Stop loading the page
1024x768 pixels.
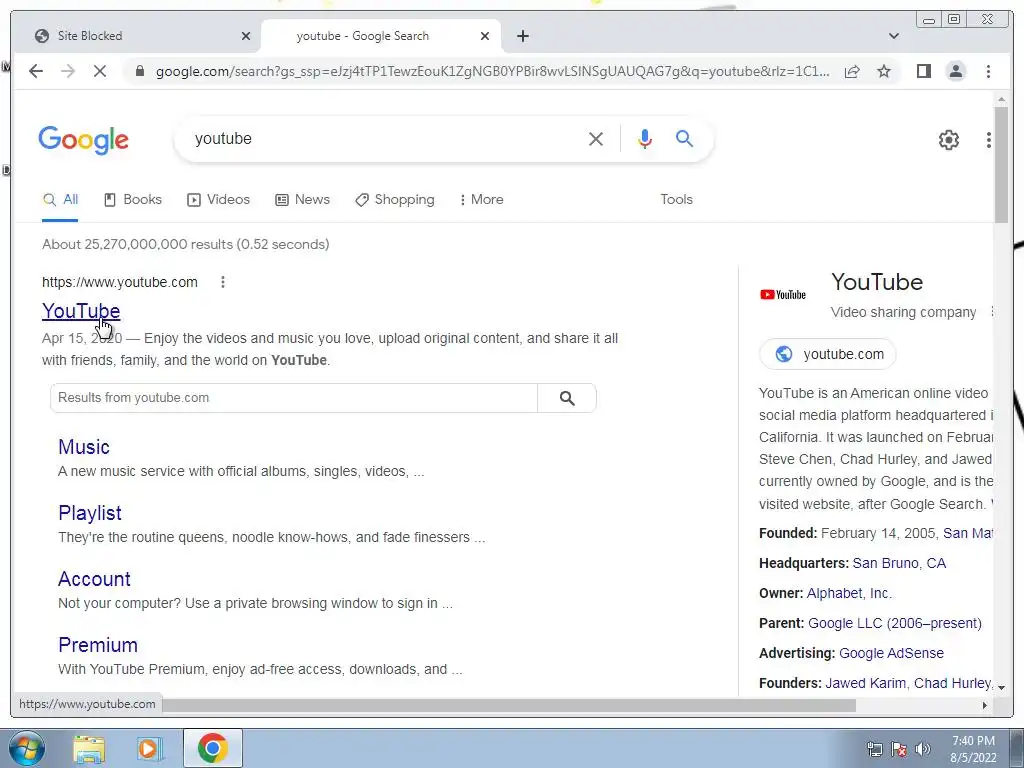[100, 71]
